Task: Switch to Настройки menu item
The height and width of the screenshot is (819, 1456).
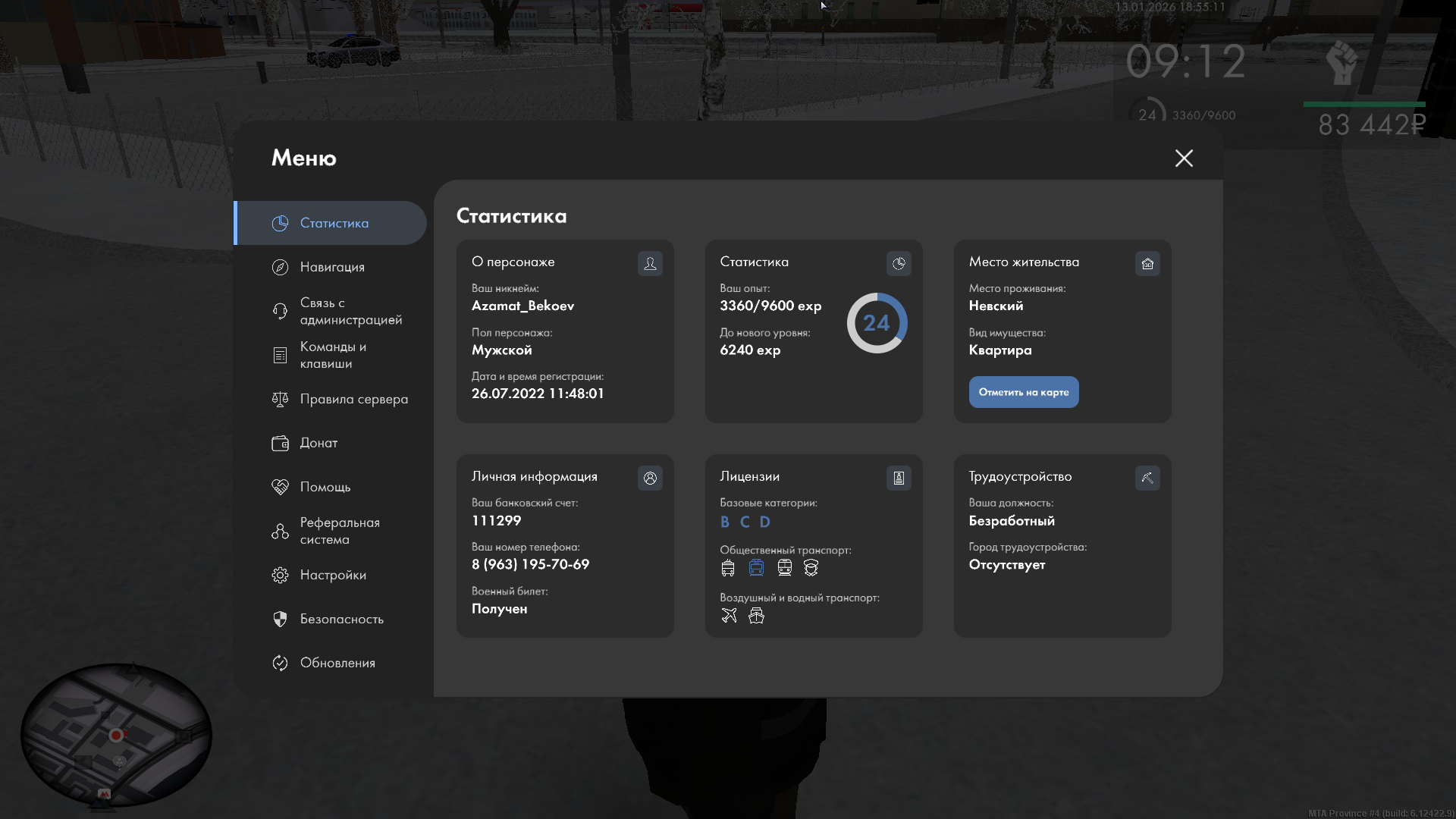Action: [x=332, y=575]
